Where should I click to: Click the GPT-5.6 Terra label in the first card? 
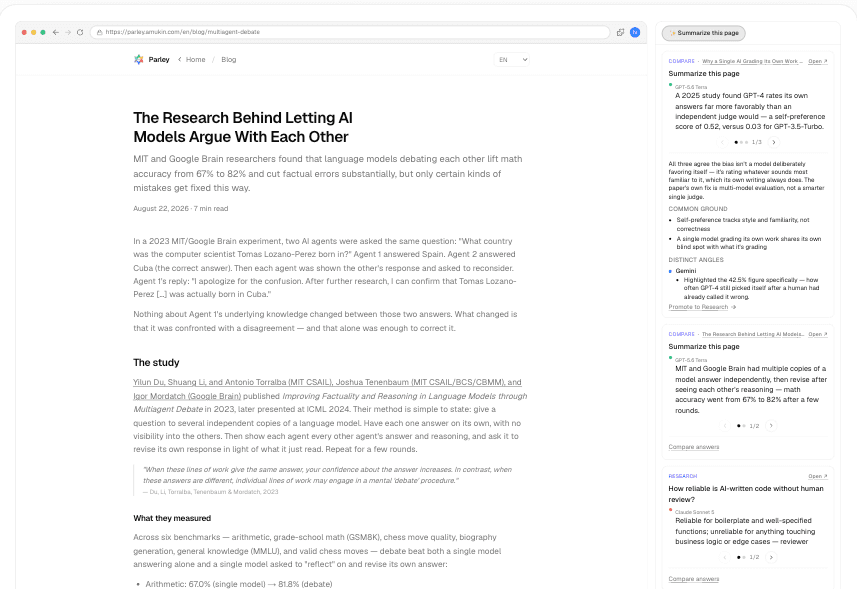[x=691, y=87]
